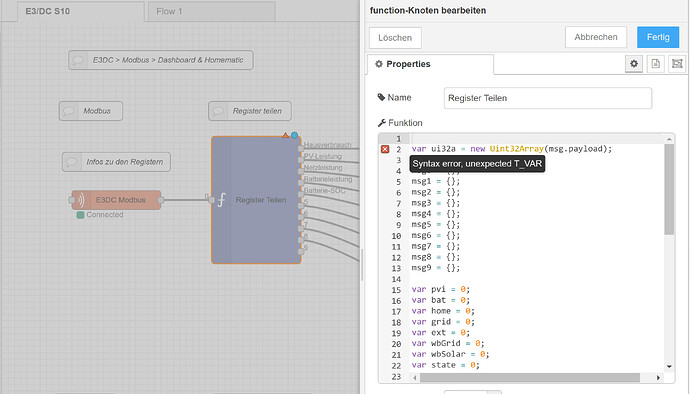Click the scroll-left arrow in code editor
Image resolution: width=690 pixels, height=394 pixels.
[415, 378]
